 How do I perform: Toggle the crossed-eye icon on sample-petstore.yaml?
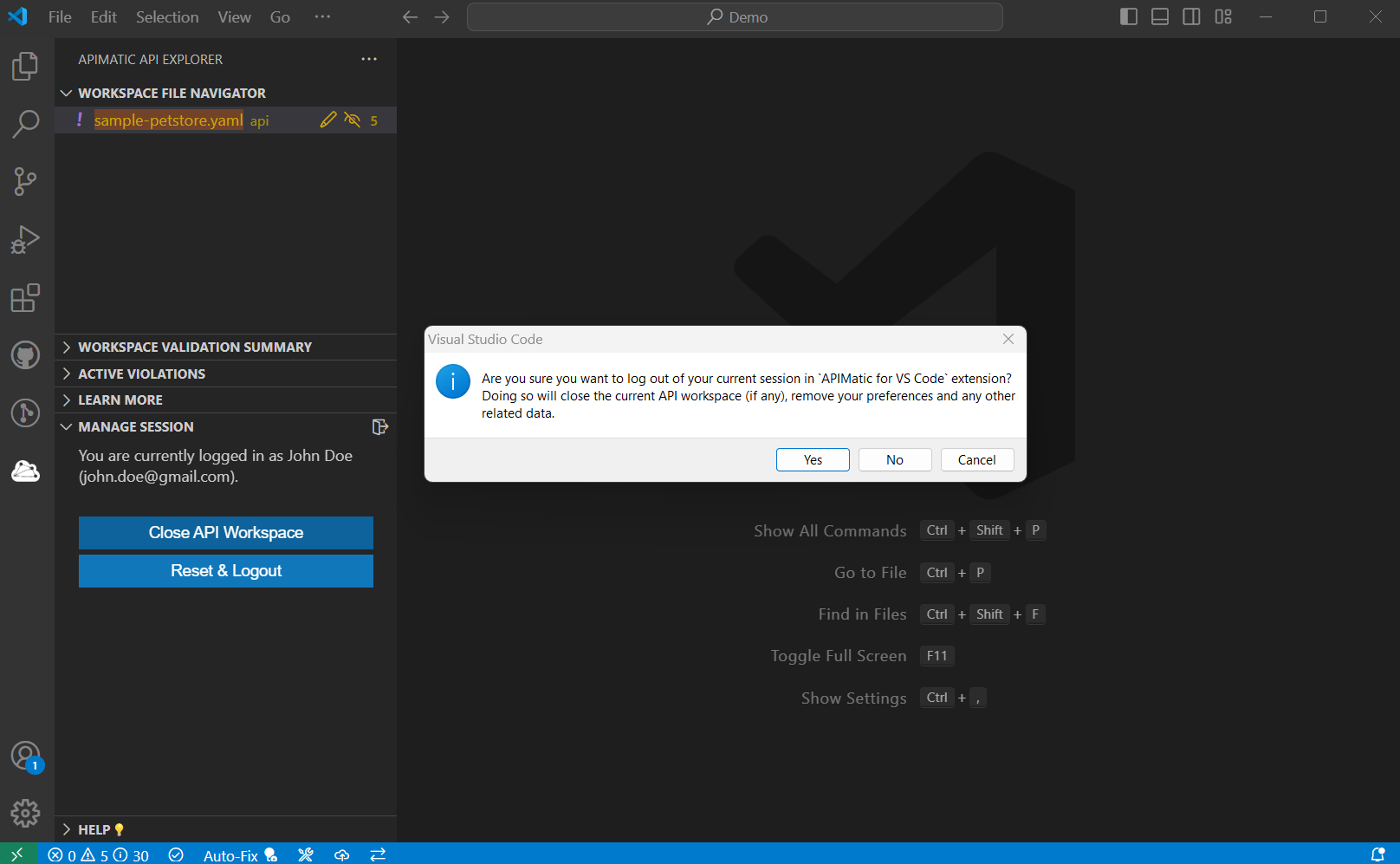click(352, 120)
